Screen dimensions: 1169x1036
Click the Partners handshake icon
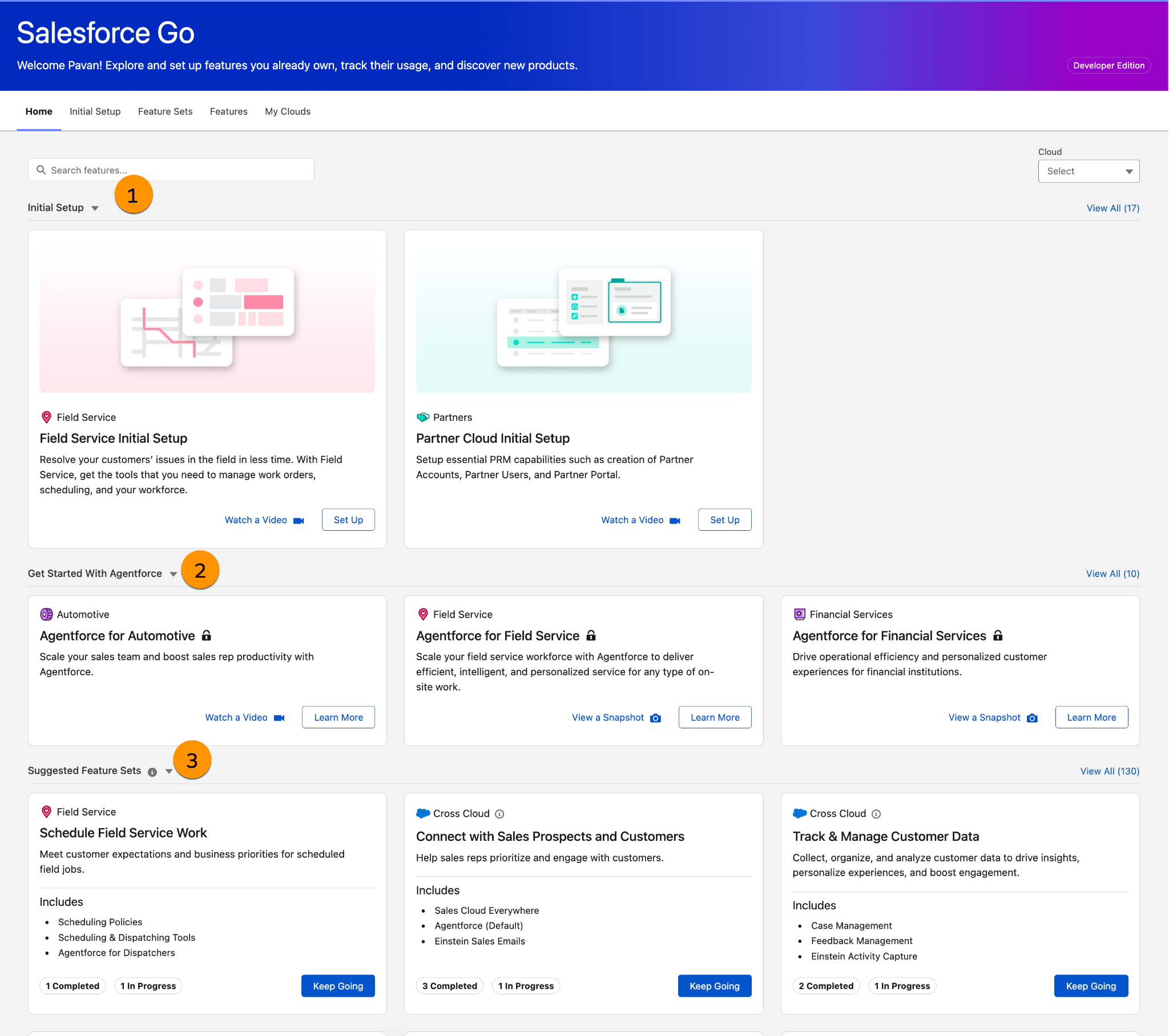click(x=422, y=417)
